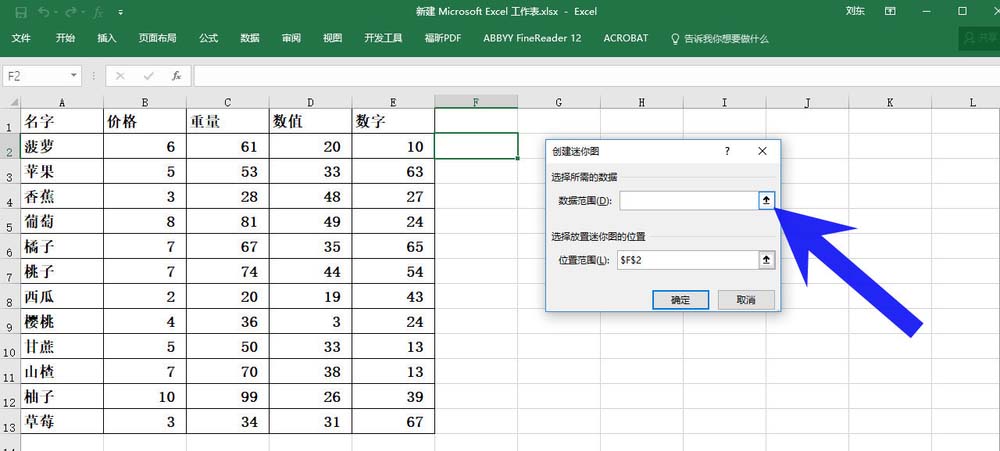Click the Insert Function fx icon
The height and width of the screenshot is (451, 1000).
[177, 76]
